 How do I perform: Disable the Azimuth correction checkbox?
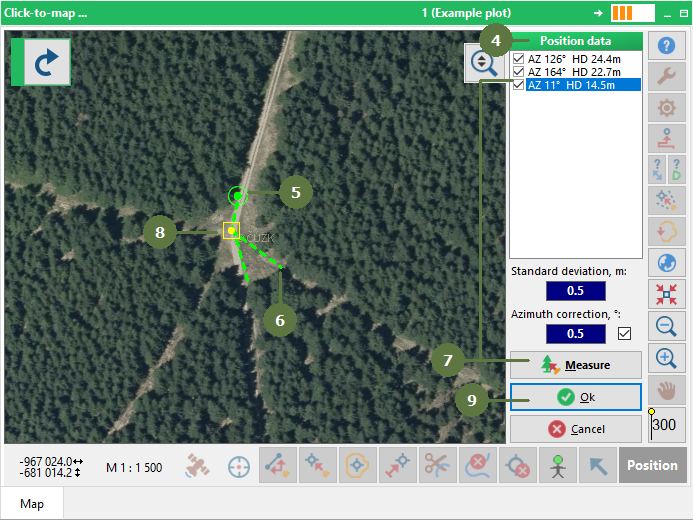click(624, 334)
